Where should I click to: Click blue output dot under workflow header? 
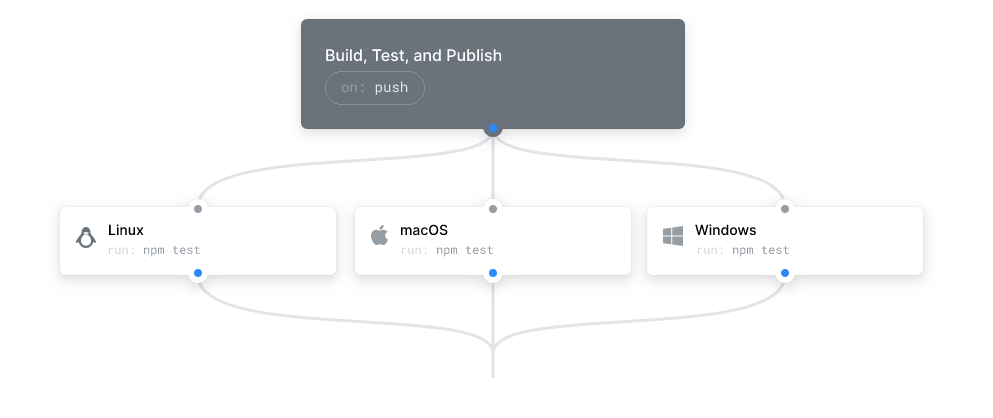pos(493,129)
